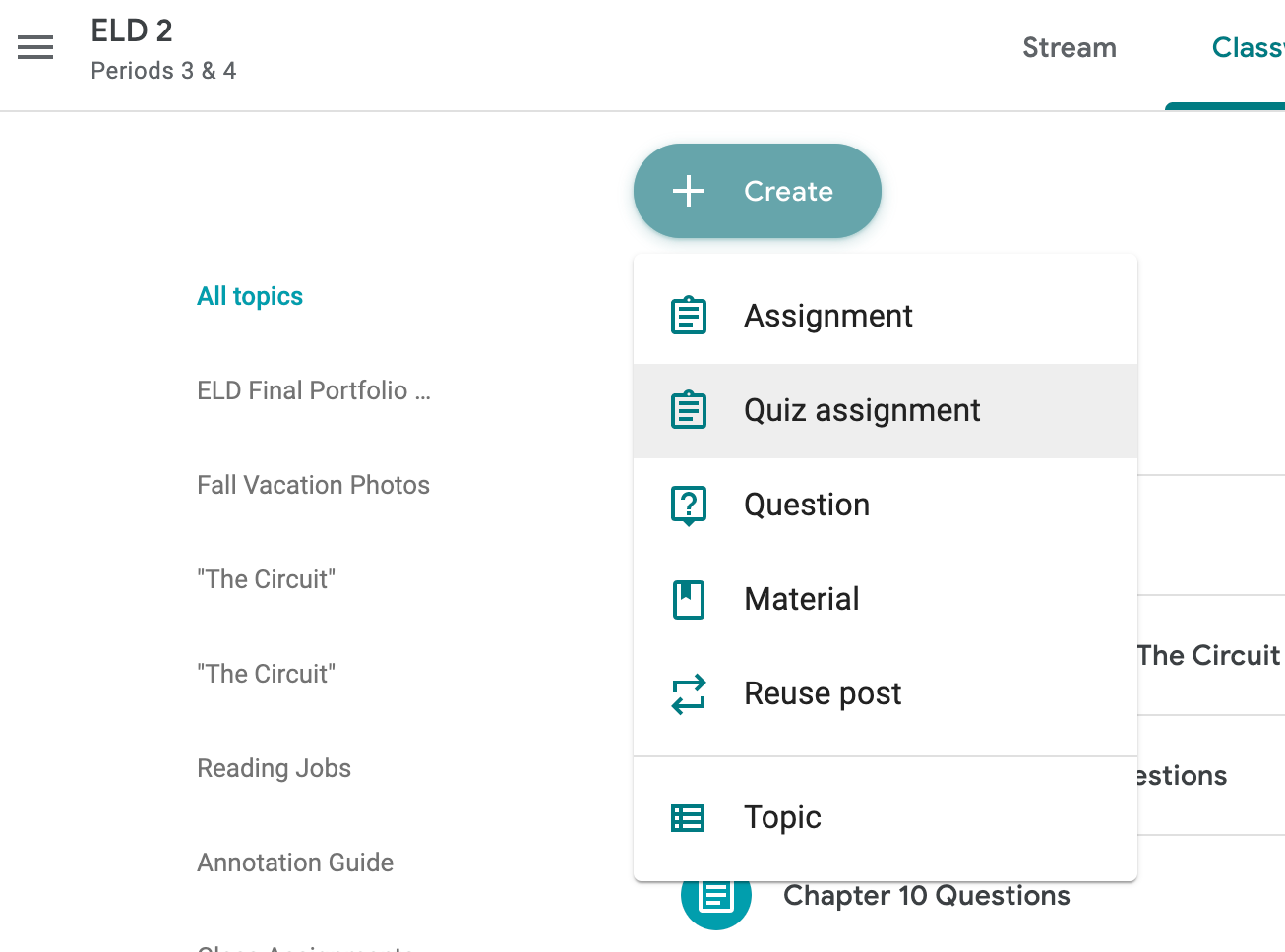This screenshot has width=1285, height=952.
Task: Switch to the Stream tab
Action: click(x=1069, y=46)
